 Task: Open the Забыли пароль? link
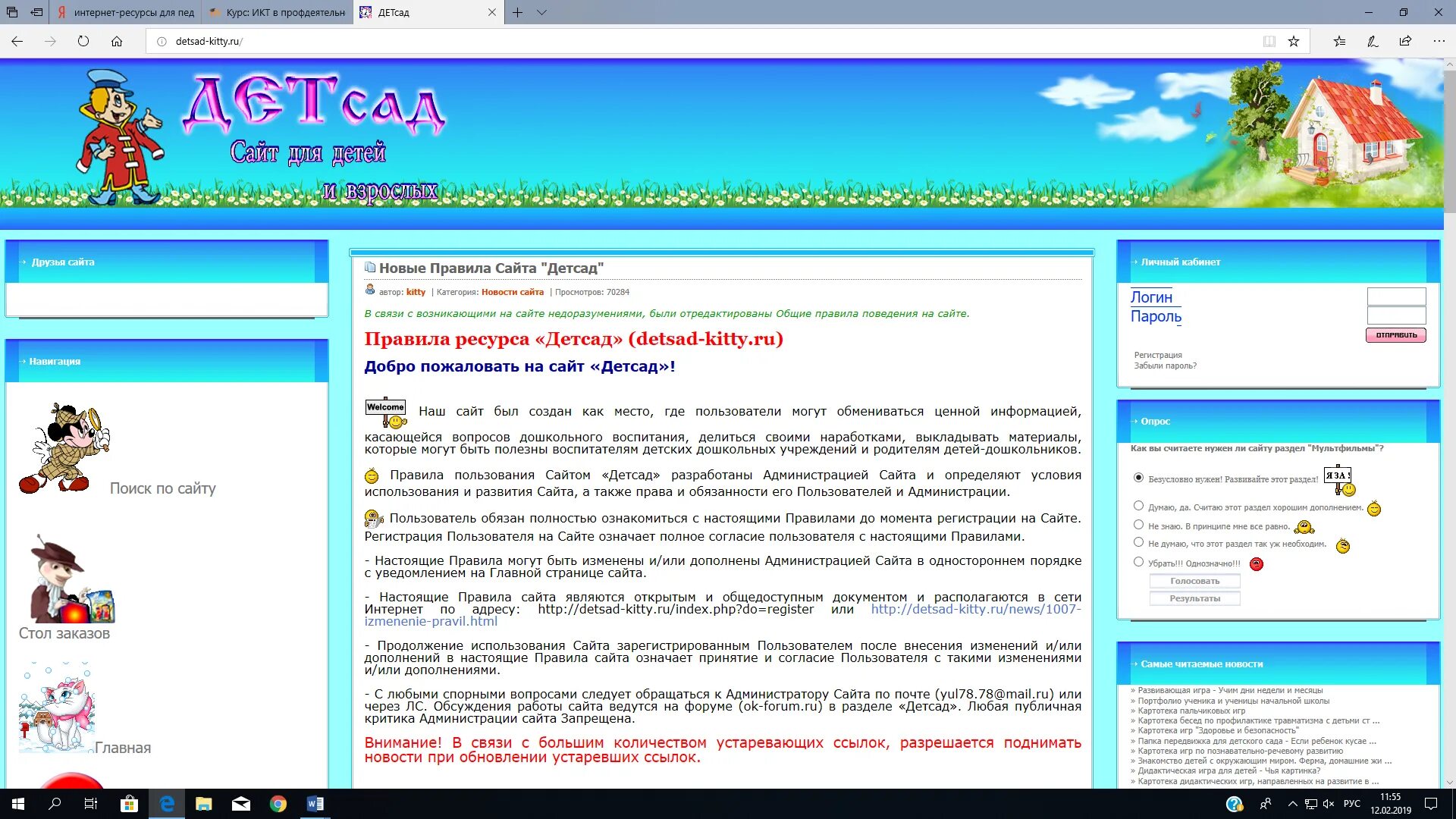pyautogui.click(x=1165, y=366)
